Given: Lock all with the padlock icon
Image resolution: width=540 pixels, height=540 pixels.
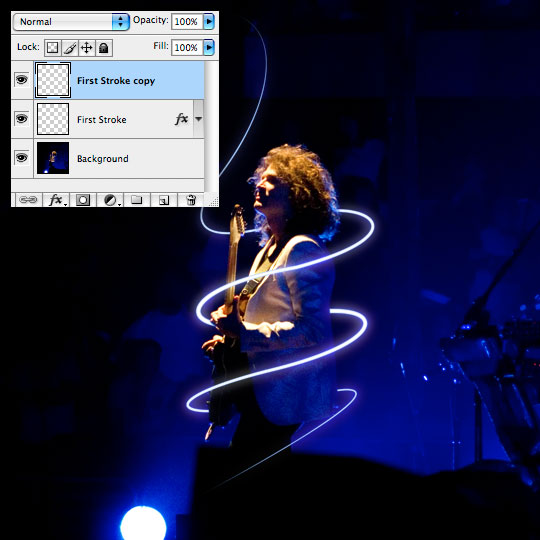Looking at the screenshot, I should [104, 48].
